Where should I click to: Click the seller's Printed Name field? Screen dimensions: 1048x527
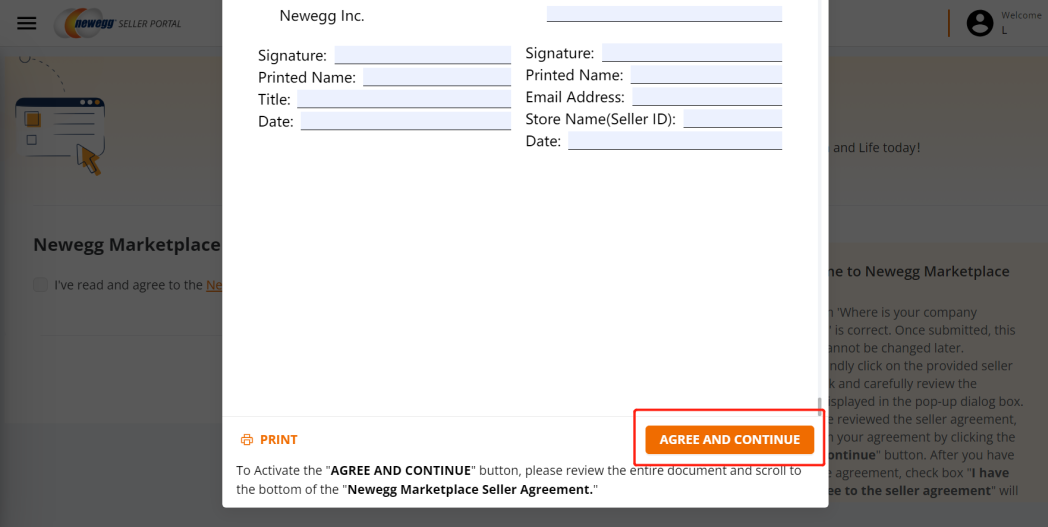tap(705, 75)
